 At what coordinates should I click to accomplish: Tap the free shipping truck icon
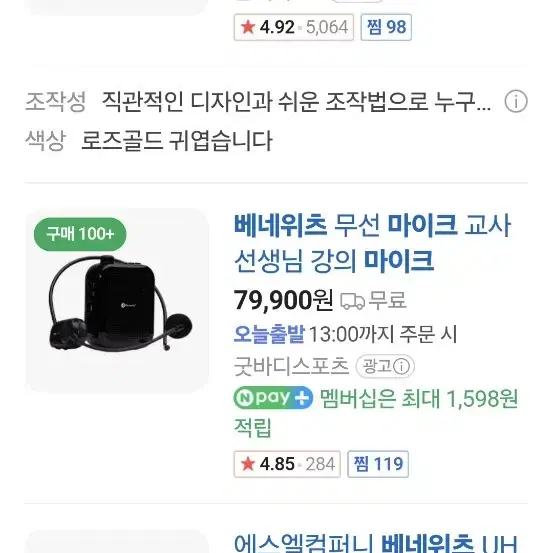pyautogui.click(x=352, y=301)
